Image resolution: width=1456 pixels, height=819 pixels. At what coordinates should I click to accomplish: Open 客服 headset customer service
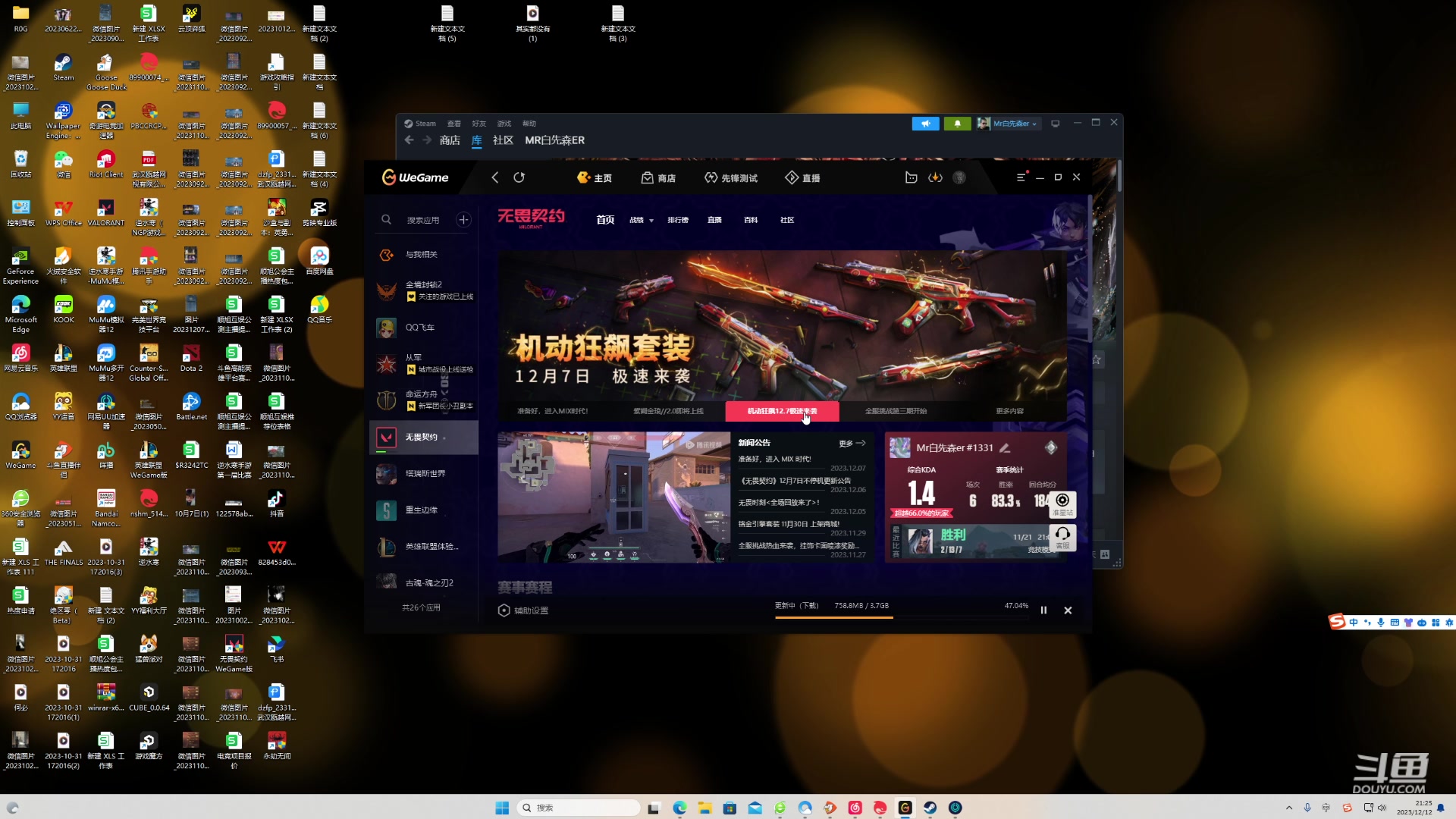point(1062,537)
